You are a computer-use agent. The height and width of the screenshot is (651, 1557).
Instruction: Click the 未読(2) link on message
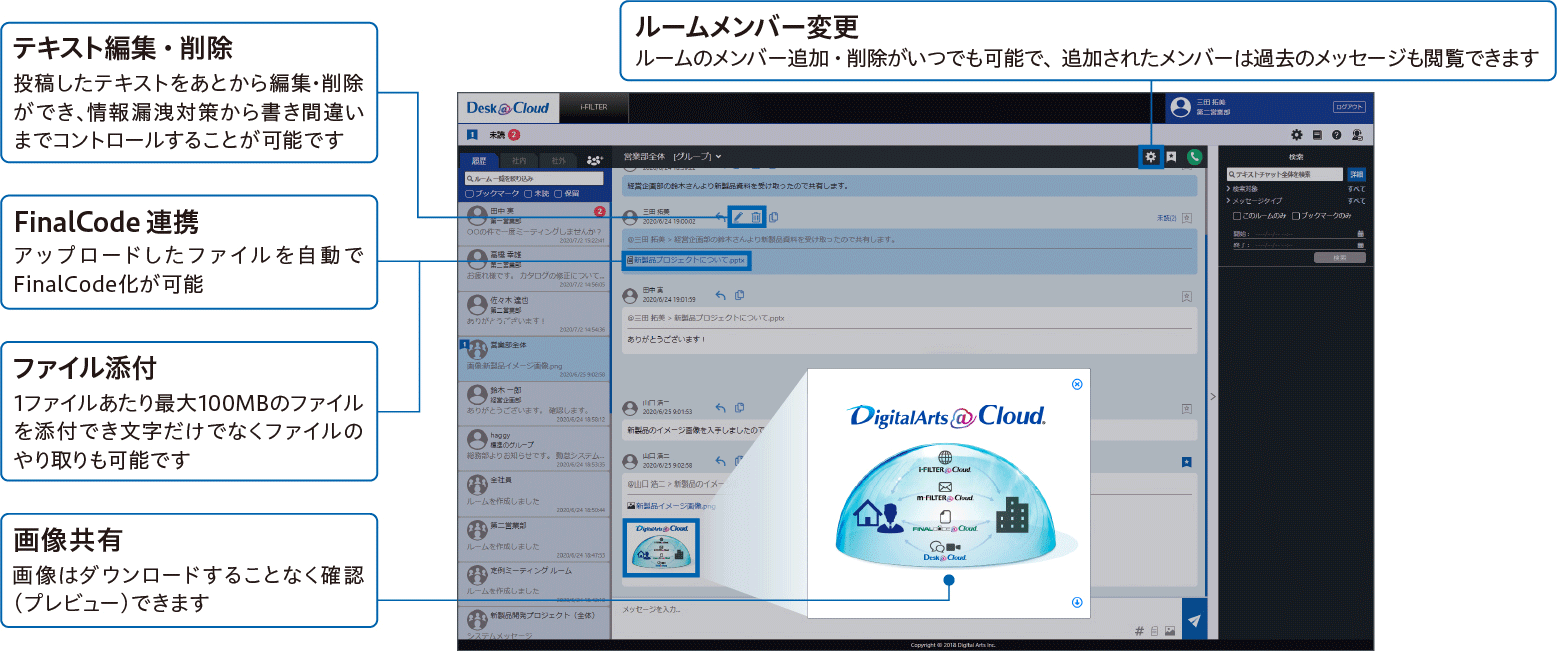pyautogui.click(x=1165, y=217)
